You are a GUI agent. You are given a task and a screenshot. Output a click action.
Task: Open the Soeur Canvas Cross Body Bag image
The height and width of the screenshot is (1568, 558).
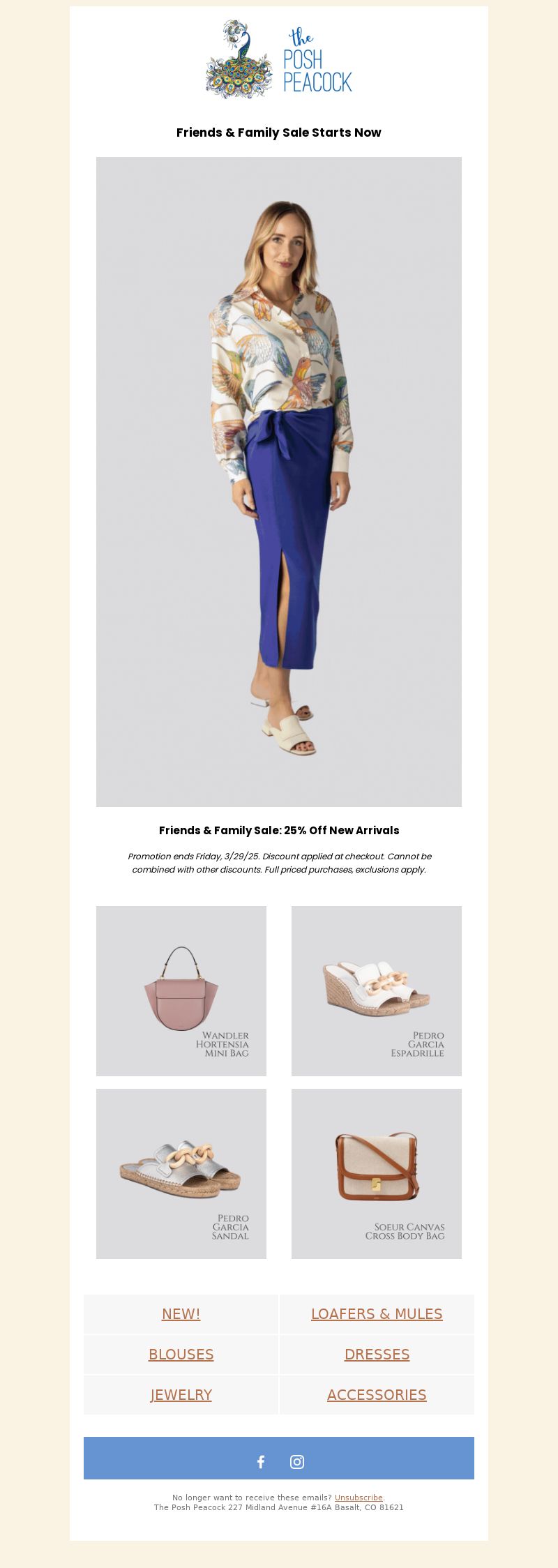tap(377, 1173)
